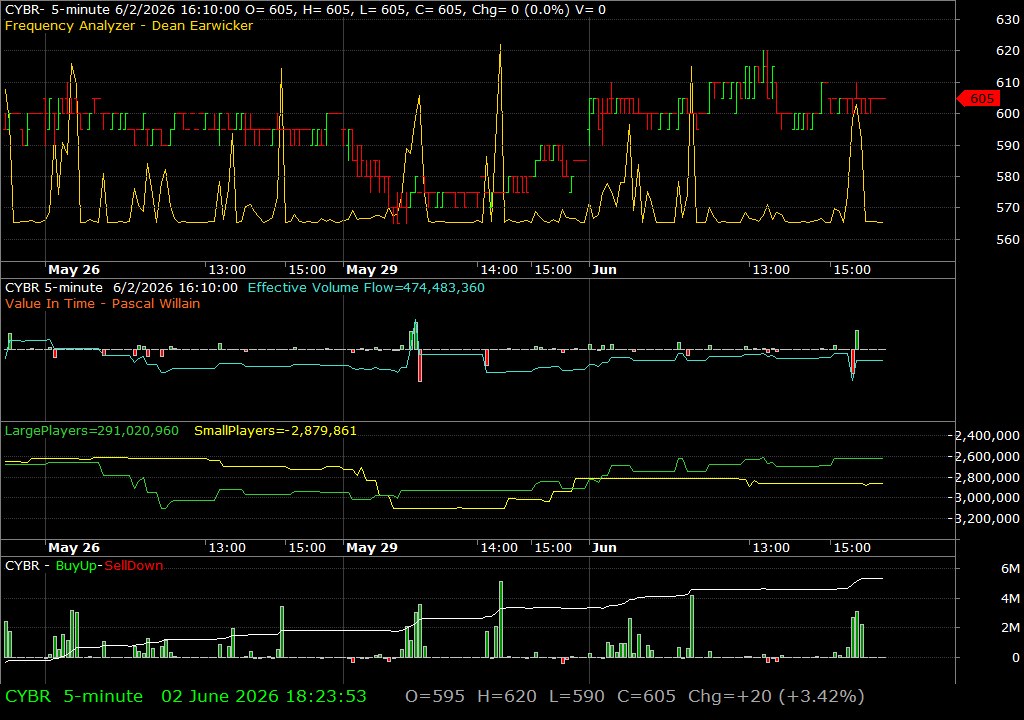Screen dimensions: 1024x720
Task: Click the 'Effective Volume Flow=474,483,360' label
Action: coord(366,287)
